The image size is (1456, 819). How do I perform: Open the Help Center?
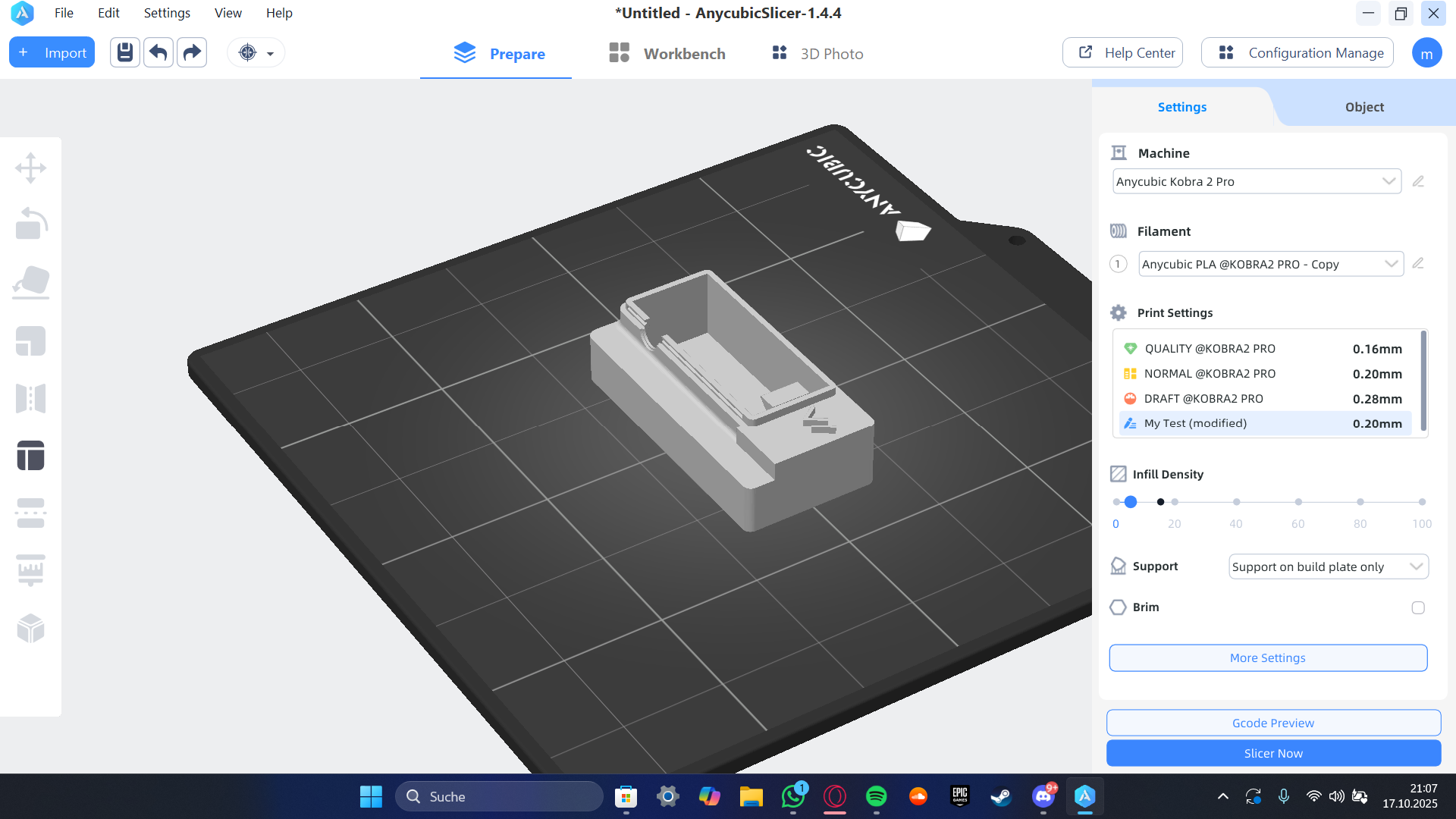point(1122,52)
